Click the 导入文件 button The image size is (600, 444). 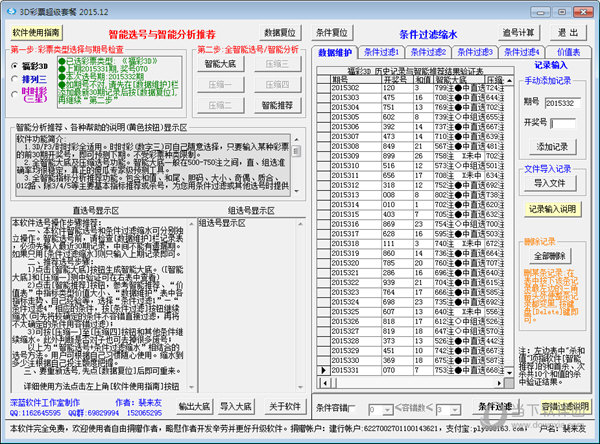click(x=549, y=183)
